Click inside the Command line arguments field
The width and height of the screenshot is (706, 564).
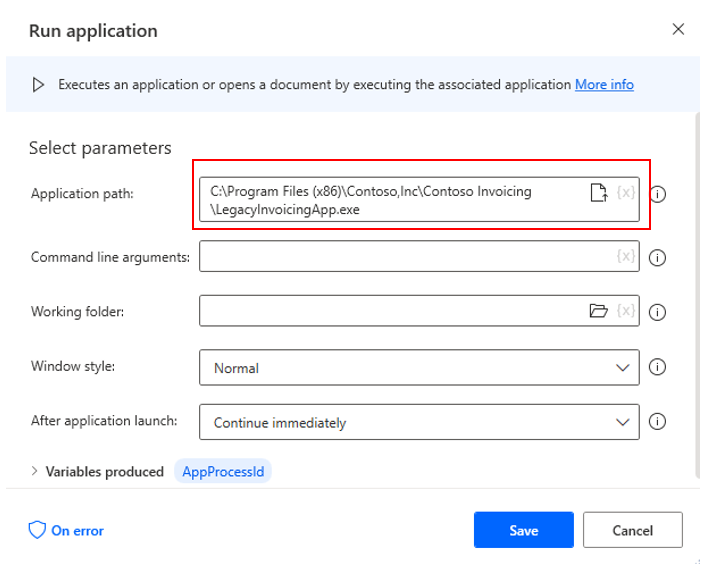click(x=407, y=256)
